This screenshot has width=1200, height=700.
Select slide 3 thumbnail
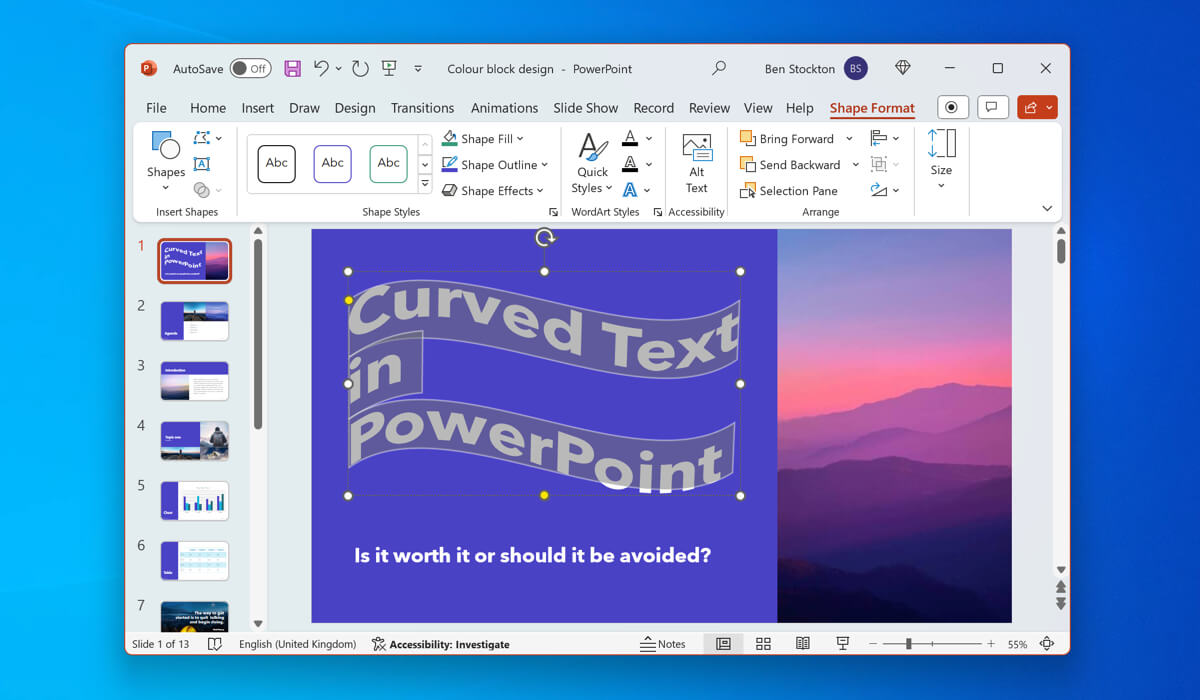point(194,381)
